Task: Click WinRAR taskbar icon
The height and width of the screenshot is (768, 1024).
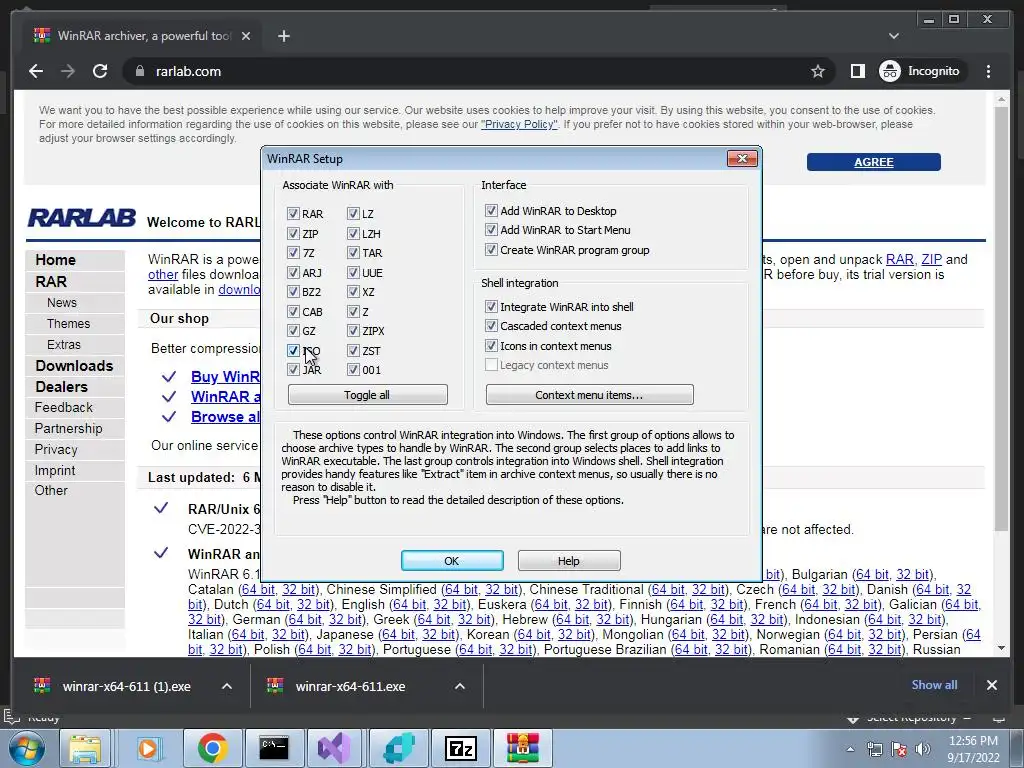Action: pos(522,748)
